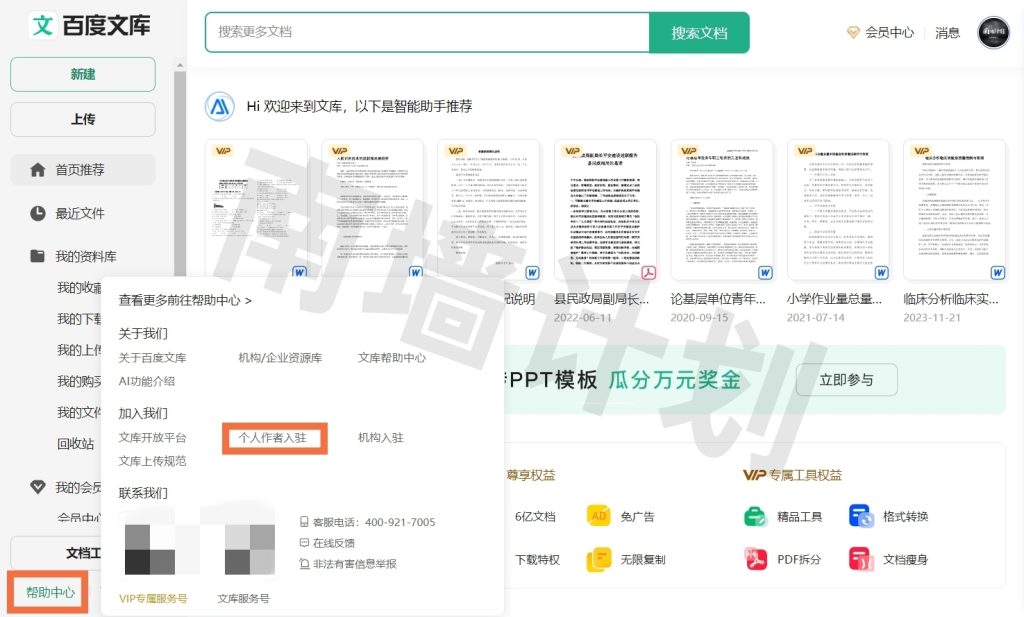This screenshot has width=1024, height=617.
Task: Click 机构入驻 link
Action: click(381, 437)
